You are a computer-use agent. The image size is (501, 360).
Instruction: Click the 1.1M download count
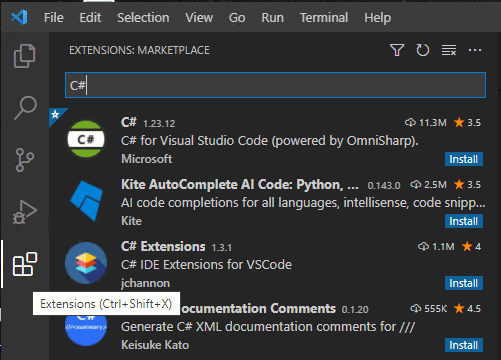(x=436, y=247)
